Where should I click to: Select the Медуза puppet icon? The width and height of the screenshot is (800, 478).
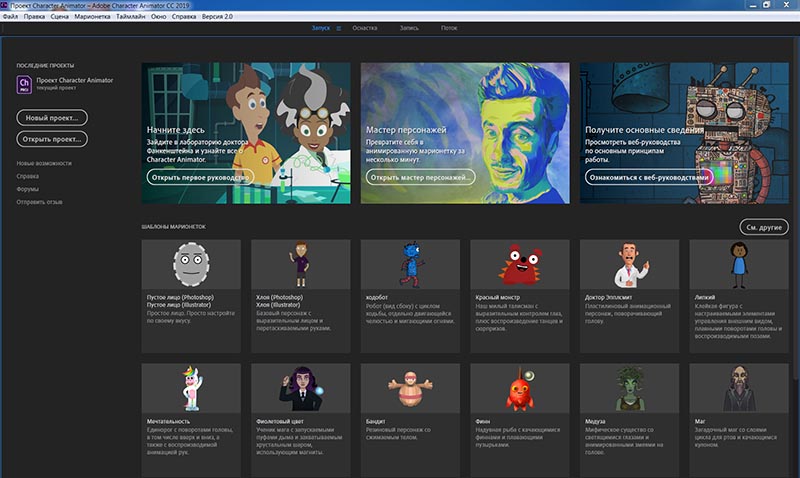(x=630, y=388)
